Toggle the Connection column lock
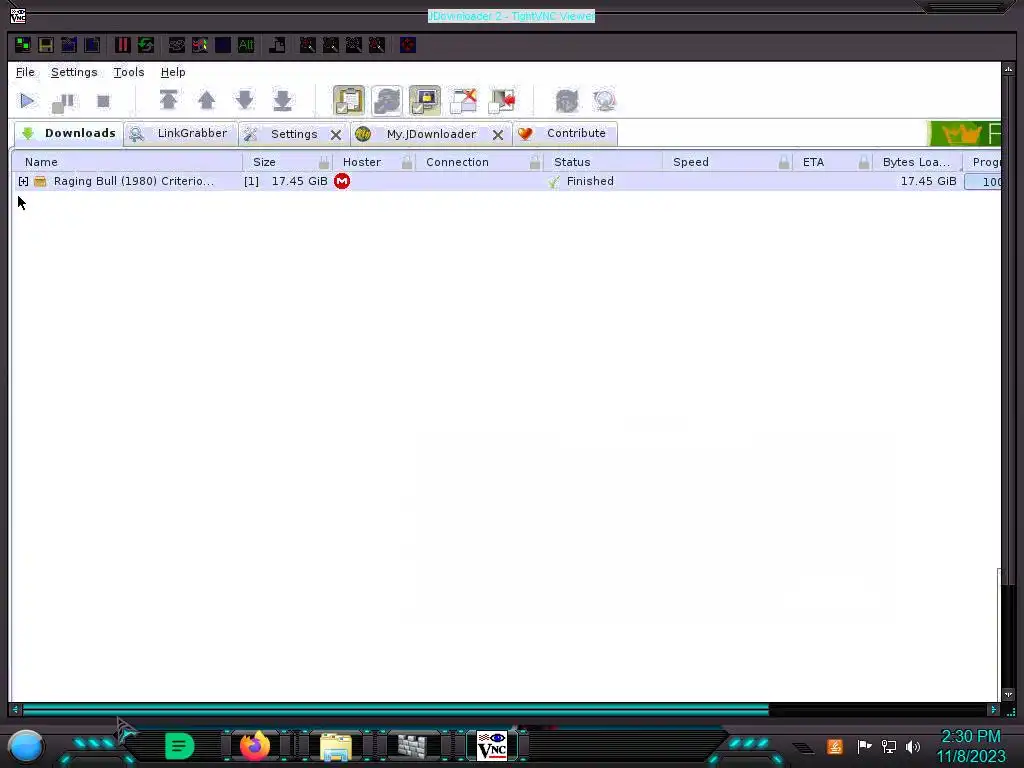This screenshot has width=1024, height=768. tap(535, 162)
